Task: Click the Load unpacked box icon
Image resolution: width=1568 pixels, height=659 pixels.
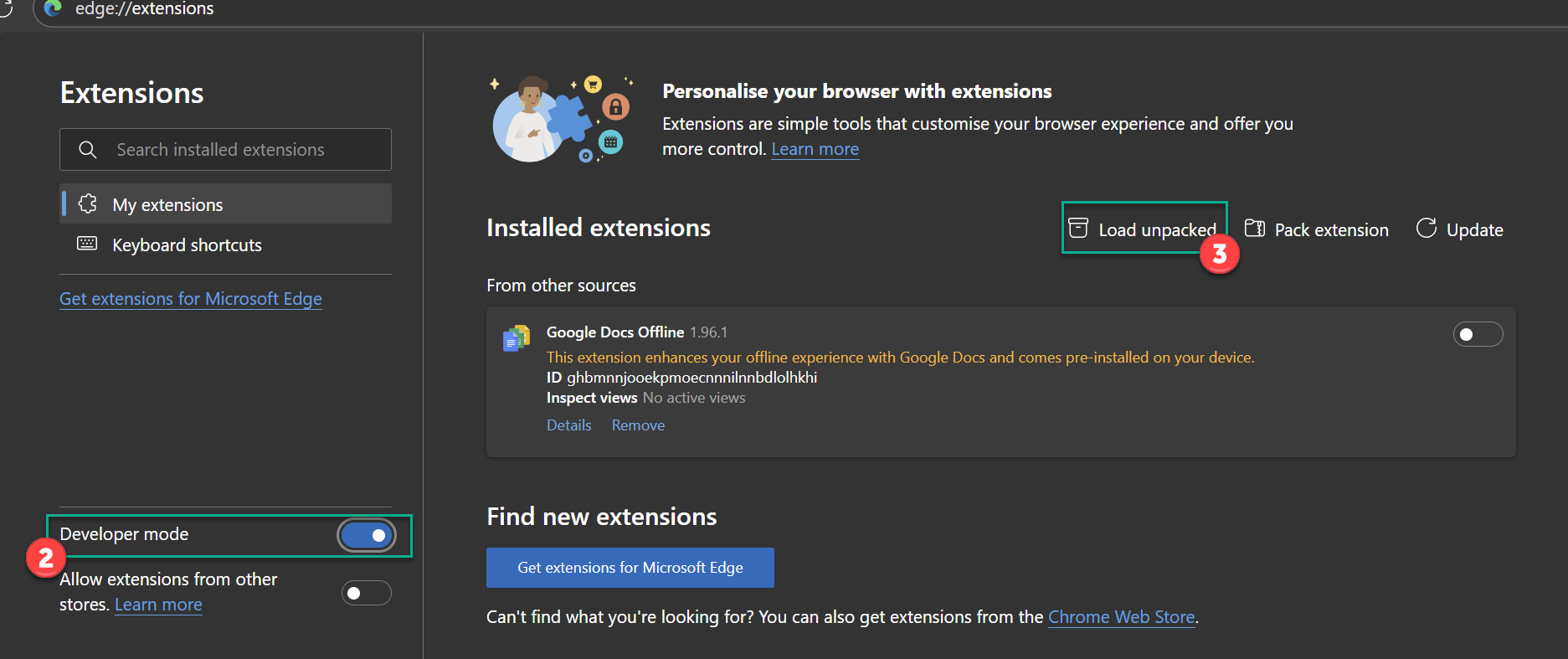Action: pyautogui.click(x=1078, y=229)
